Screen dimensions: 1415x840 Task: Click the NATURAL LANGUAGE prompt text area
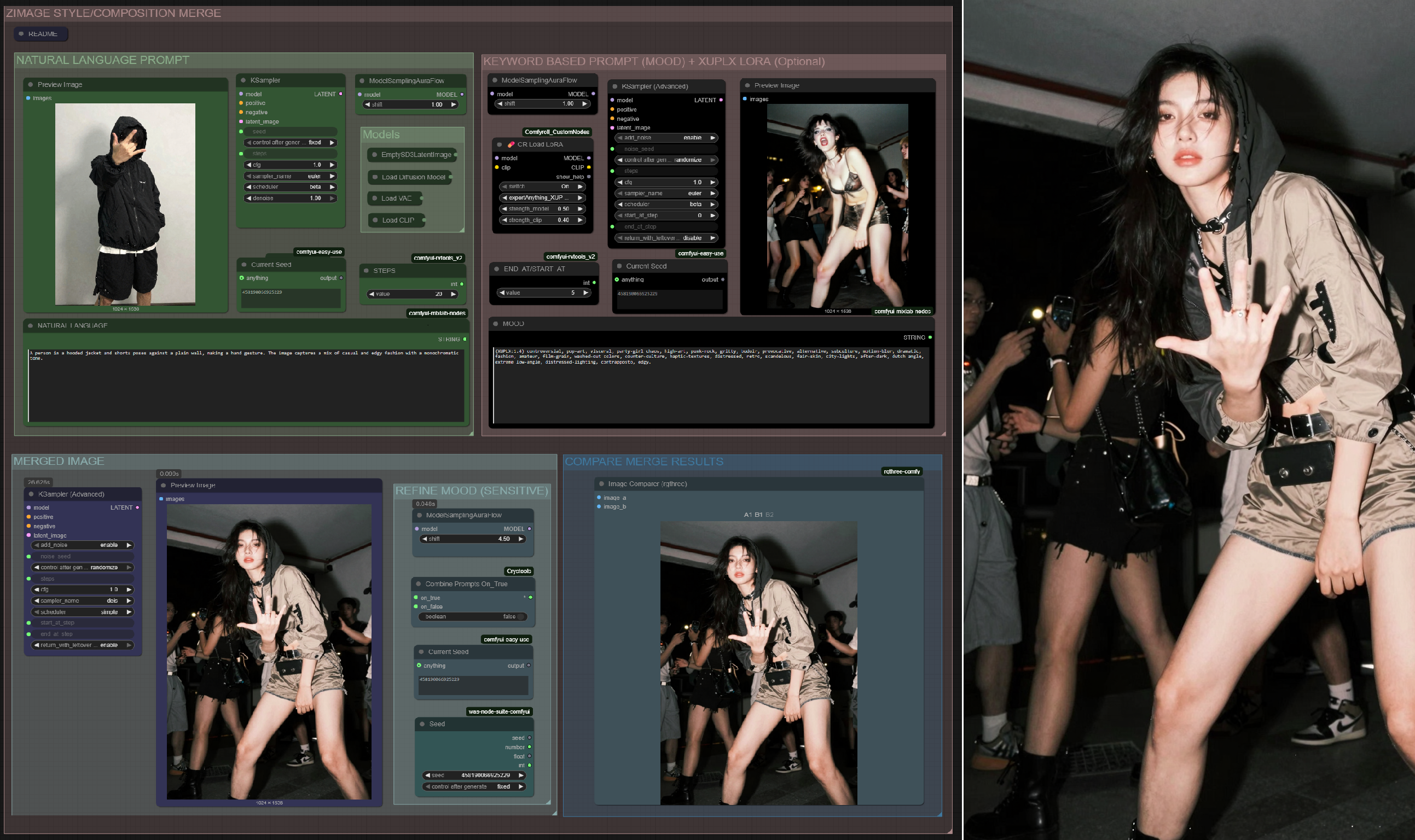point(246,386)
